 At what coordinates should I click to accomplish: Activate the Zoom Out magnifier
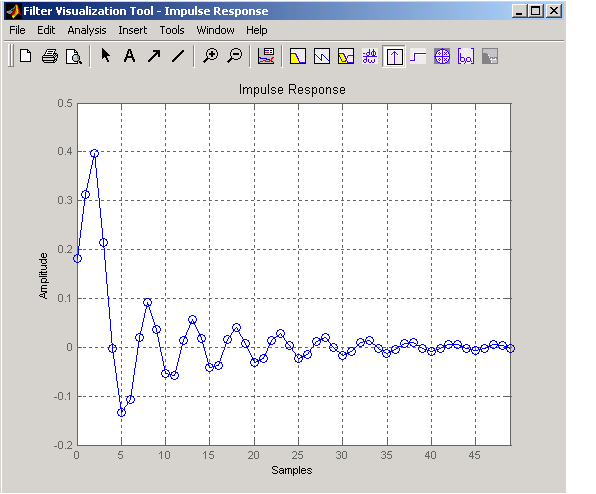(x=235, y=56)
